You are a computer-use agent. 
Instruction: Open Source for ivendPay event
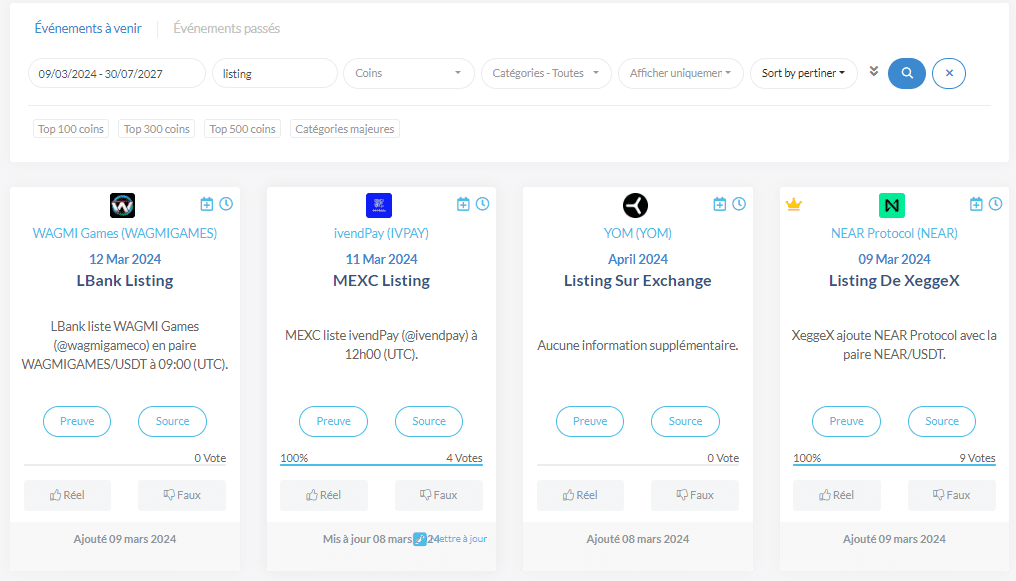tap(429, 421)
